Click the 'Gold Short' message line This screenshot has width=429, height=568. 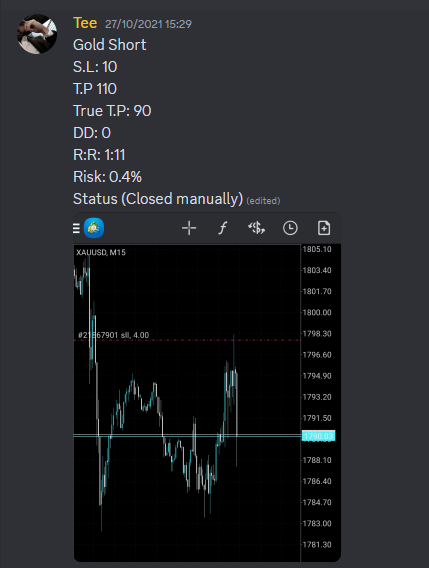(x=110, y=45)
